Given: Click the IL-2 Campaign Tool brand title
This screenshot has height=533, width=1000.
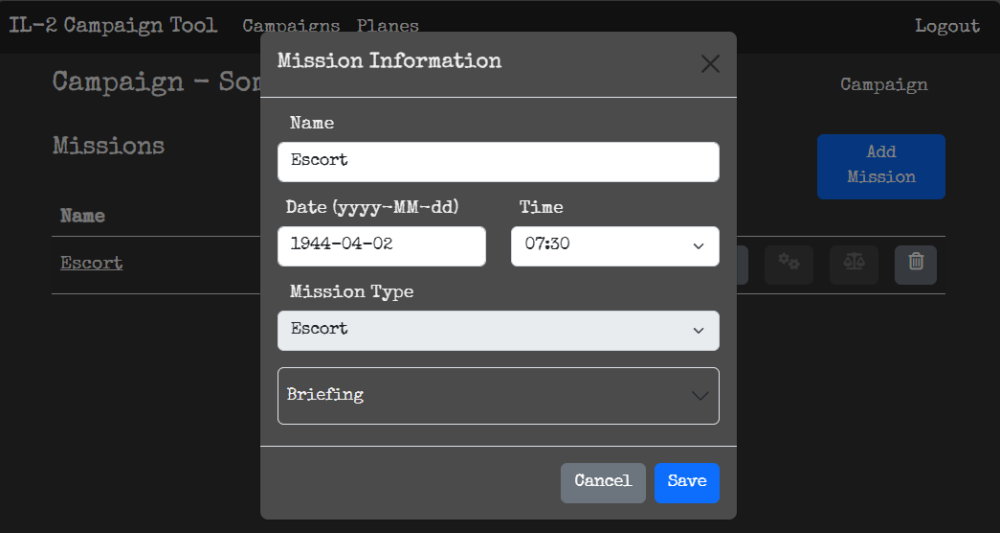Looking at the screenshot, I should coord(113,26).
